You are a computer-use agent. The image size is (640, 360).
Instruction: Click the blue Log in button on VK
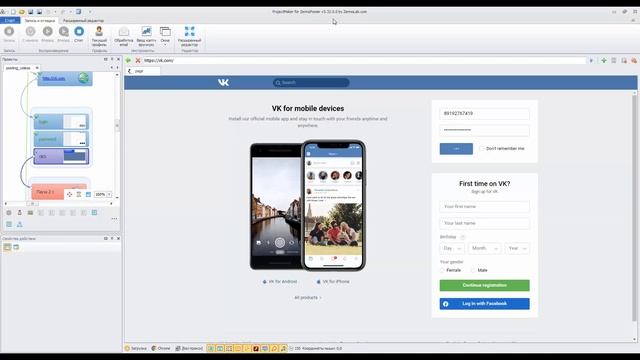click(x=456, y=149)
